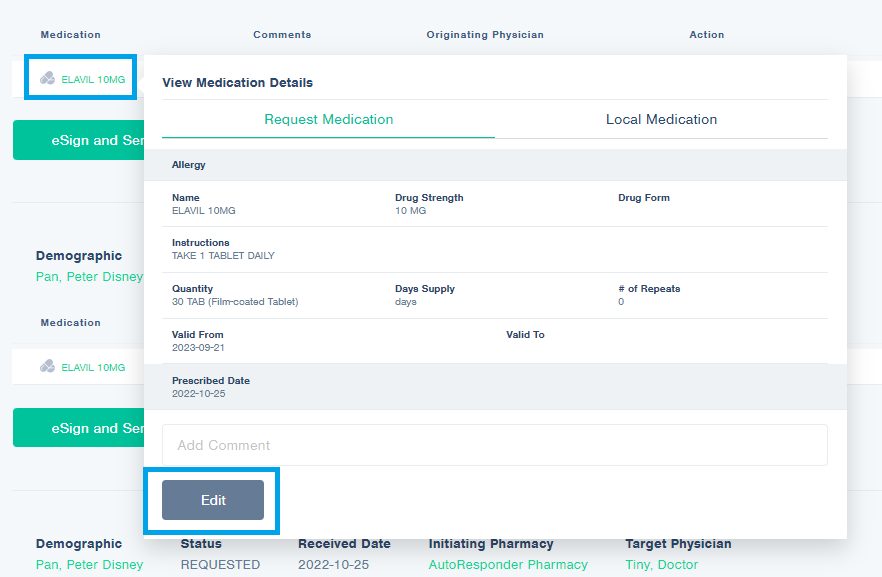Open Pan, Peter Disney link under middle Demographic
This screenshot has height=577, width=882.
(x=89, y=276)
